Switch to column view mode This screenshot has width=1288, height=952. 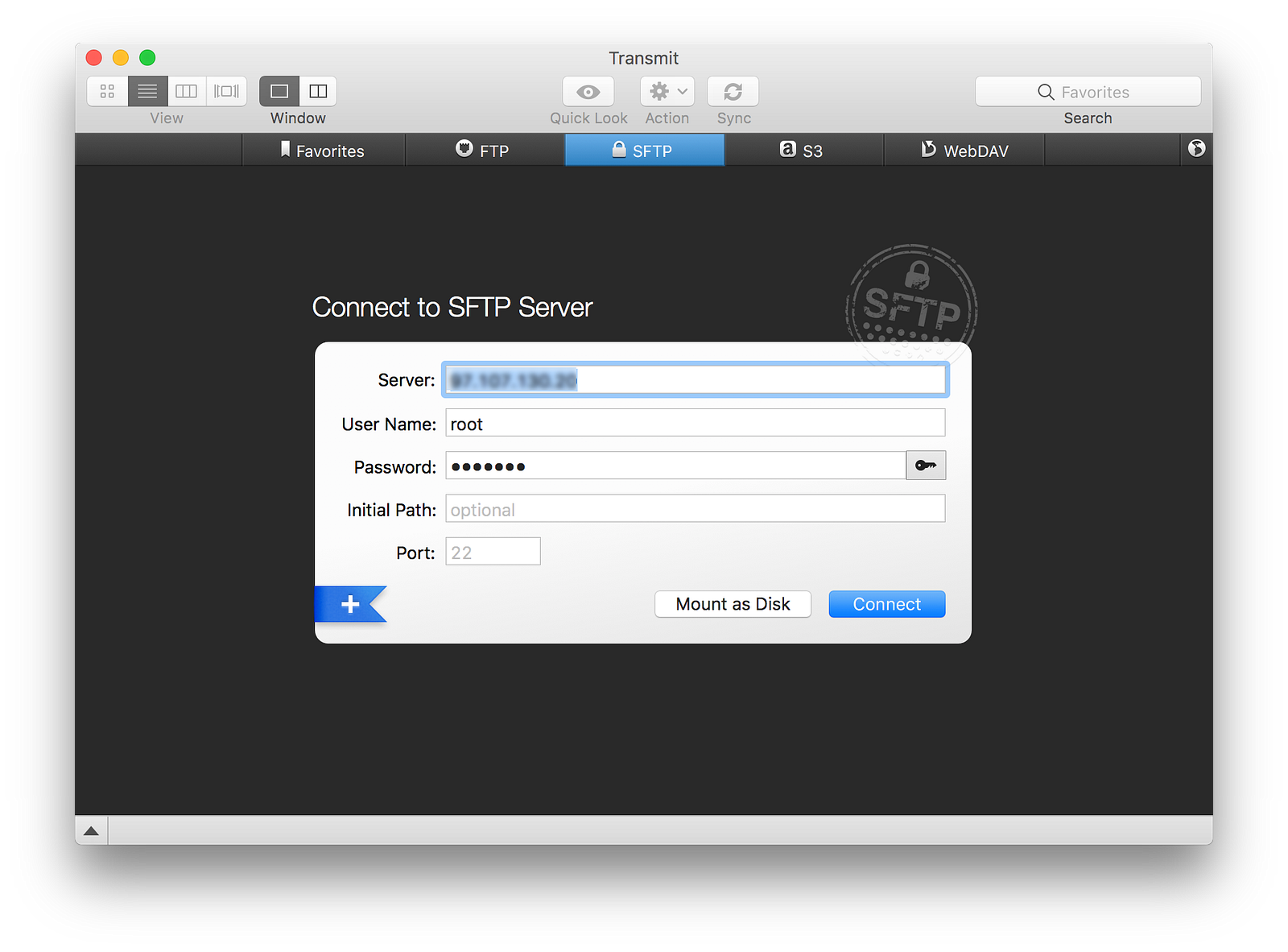(187, 91)
